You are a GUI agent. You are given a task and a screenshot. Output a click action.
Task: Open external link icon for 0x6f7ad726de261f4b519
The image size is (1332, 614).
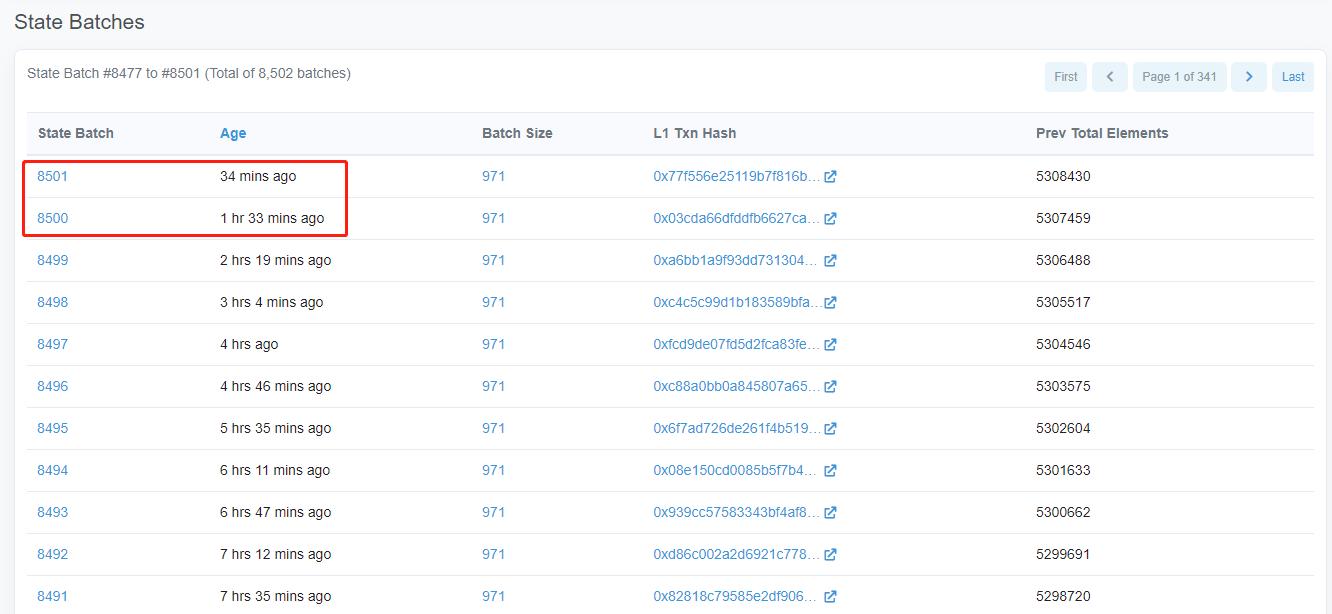click(x=830, y=429)
